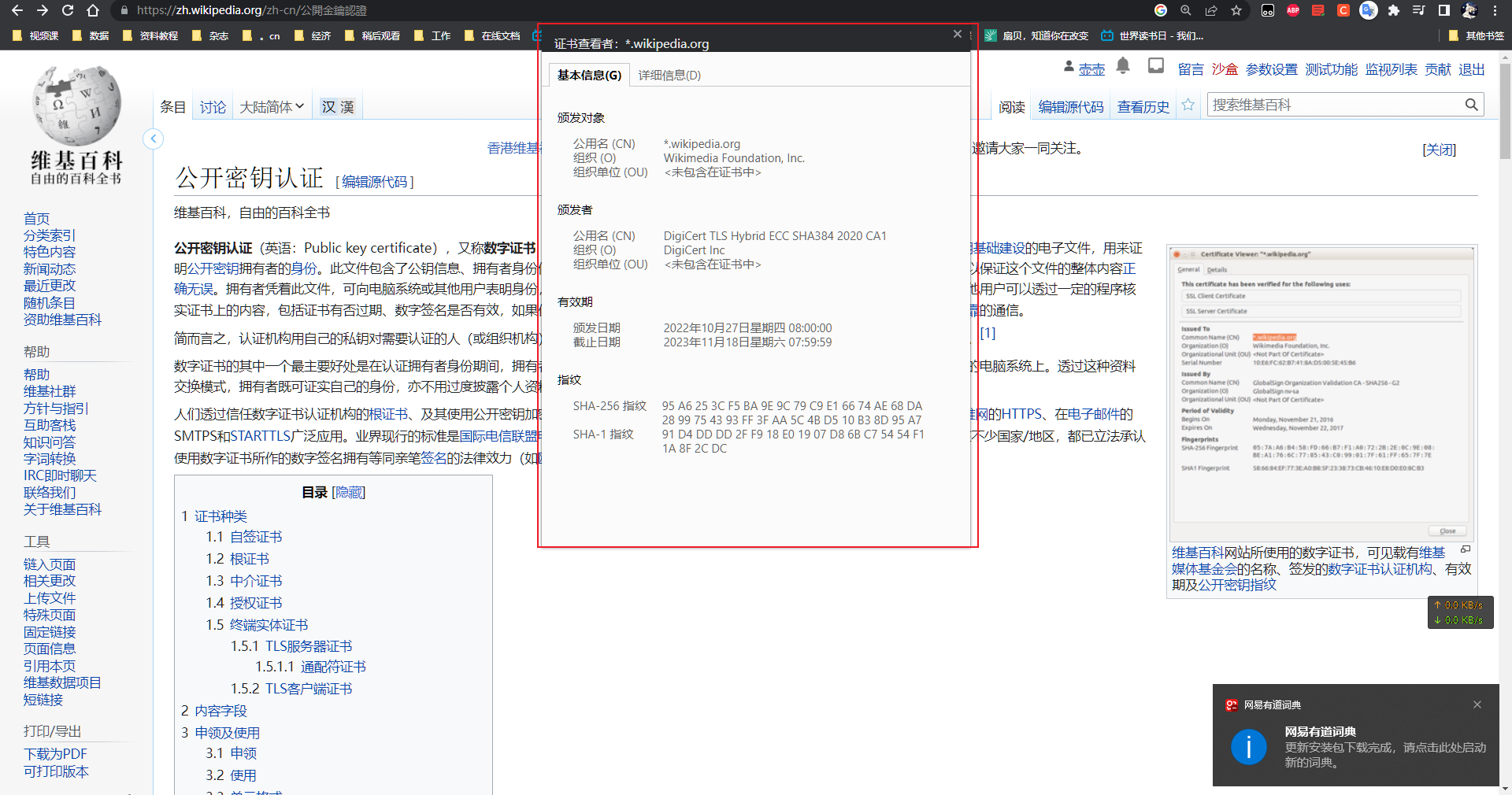1512x795 pixels.
Task: Open the 稍后观看 bookmark folder
Action: (x=372, y=35)
